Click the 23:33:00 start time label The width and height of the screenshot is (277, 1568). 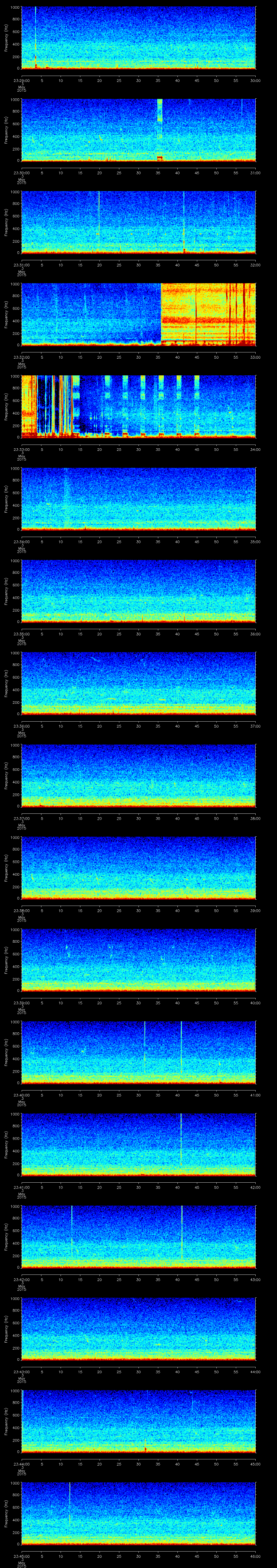(21, 449)
